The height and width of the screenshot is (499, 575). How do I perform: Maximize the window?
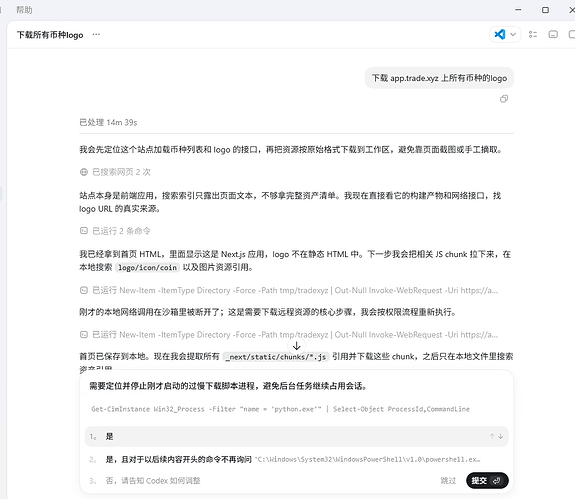[545, 10]
